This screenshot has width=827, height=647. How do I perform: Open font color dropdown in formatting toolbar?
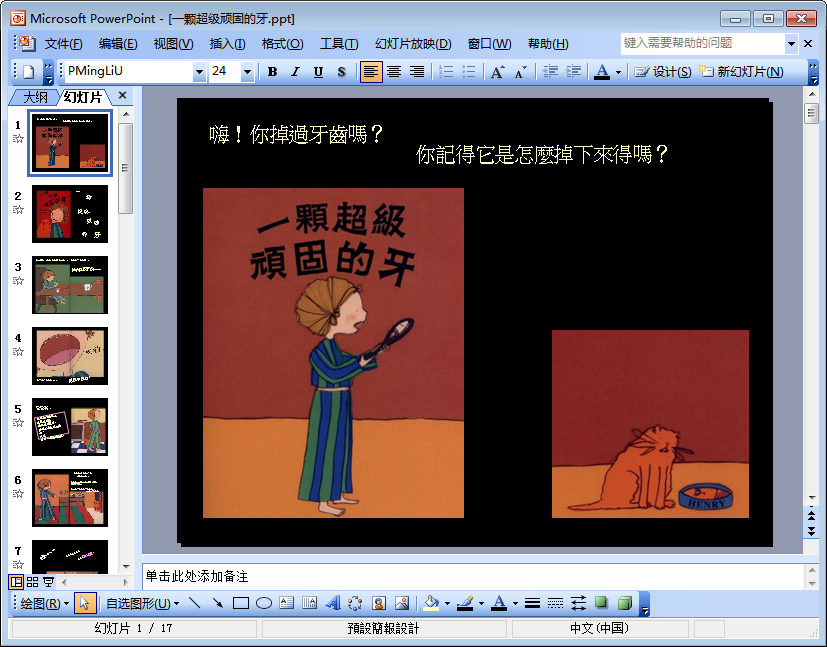[x=618, y=72]
